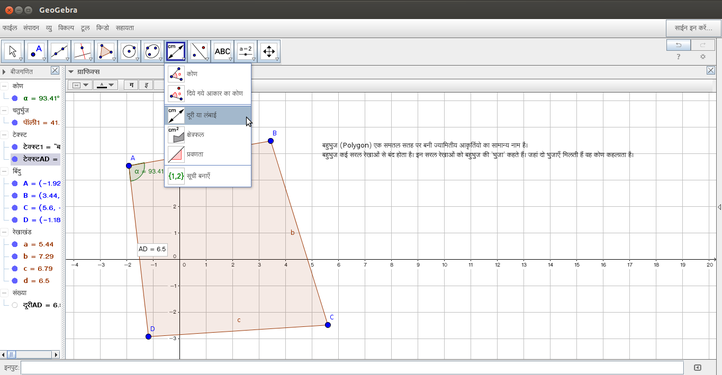
Task: Open the व्यु (View) menu
Action: click(x=49, y=28)
